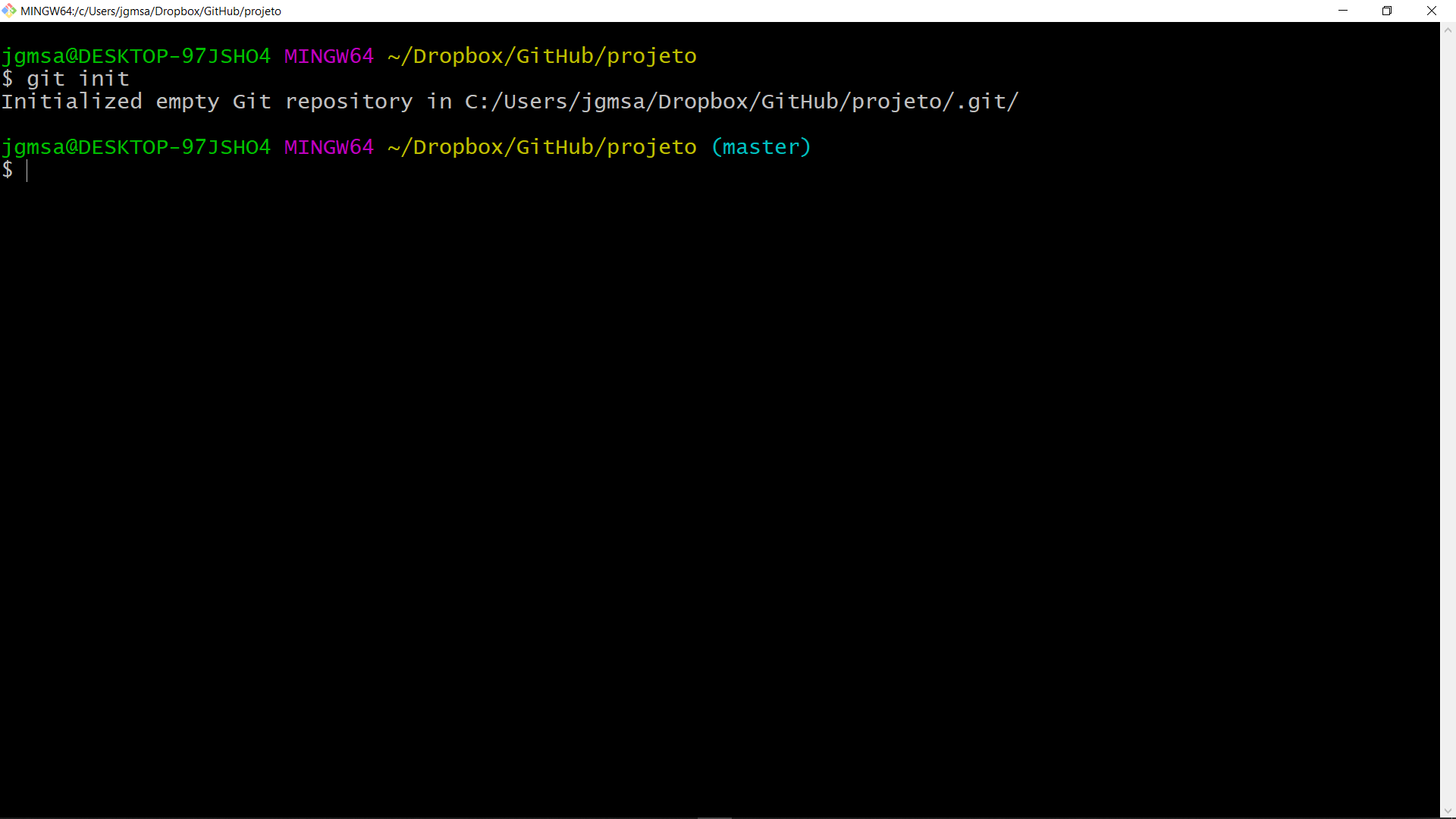The image size is (1456, 819).
Task: Click the first prompt's ~/Dropbox/GitHub/projeto path
Action: click(542, 56)
